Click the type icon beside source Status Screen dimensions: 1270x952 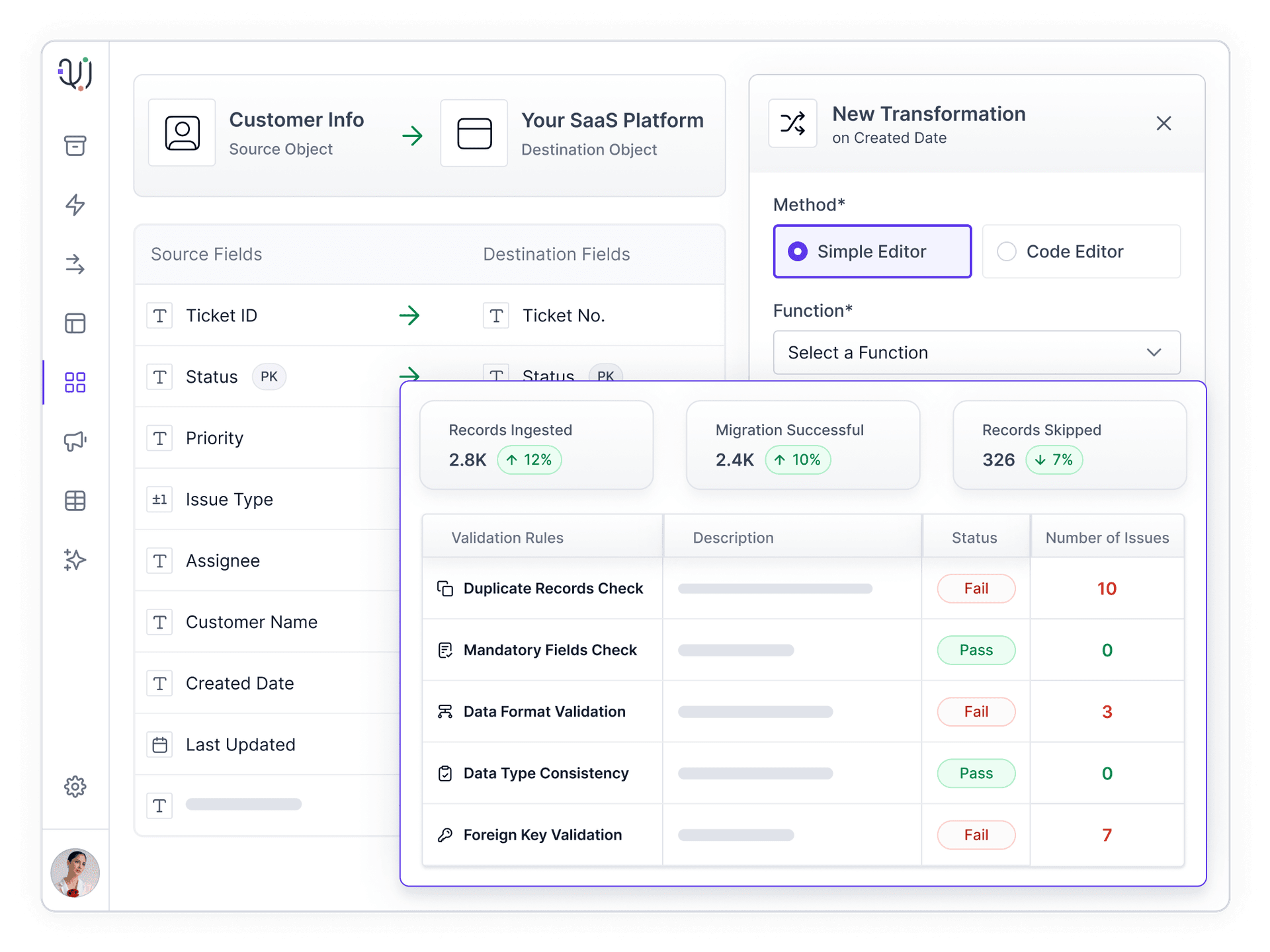pos(159,377)
